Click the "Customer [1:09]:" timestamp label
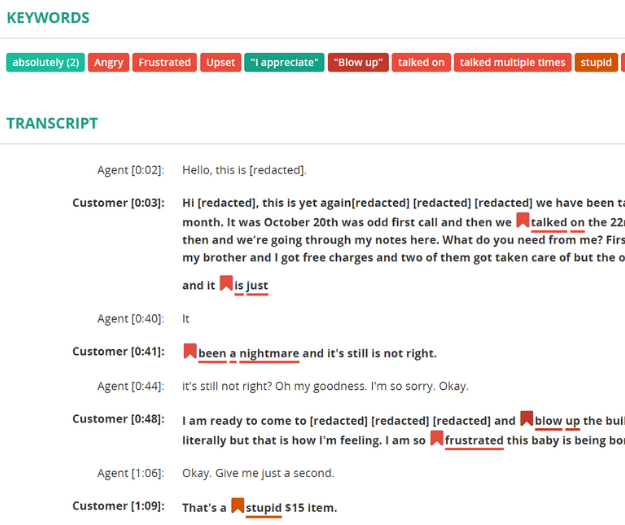Screen dimensions: 625x525 click(x=118, y=506)
